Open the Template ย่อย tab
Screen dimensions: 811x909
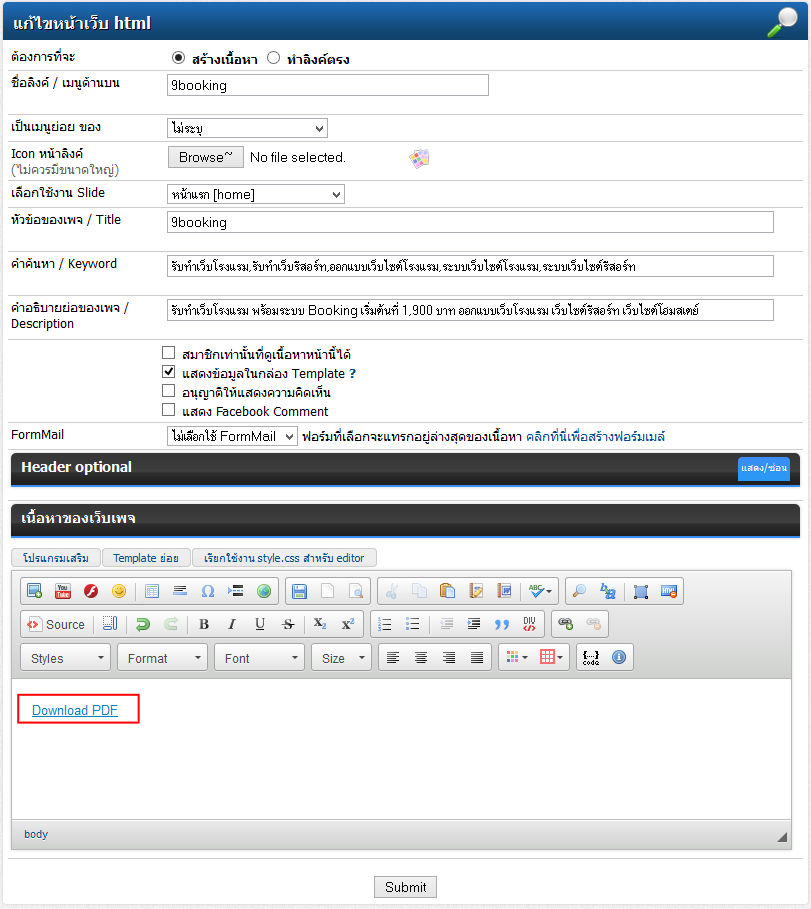[x=146, y=558]
